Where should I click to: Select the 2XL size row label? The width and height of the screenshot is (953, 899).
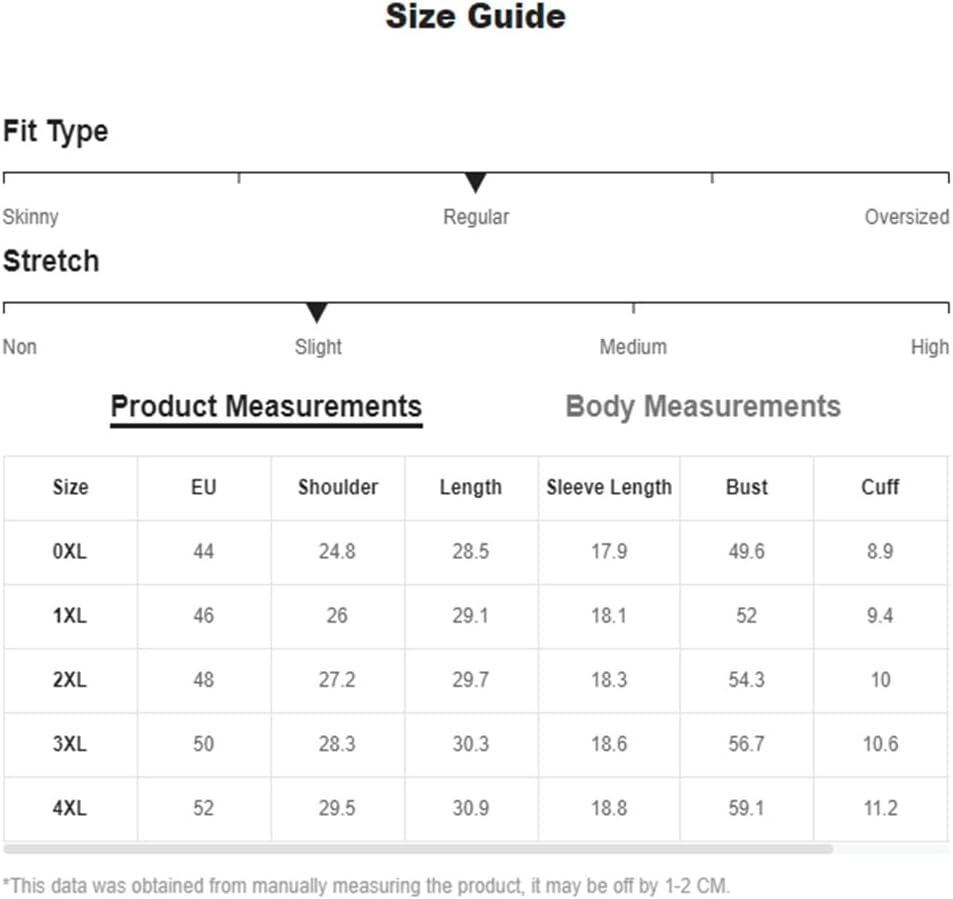point(70,680)
